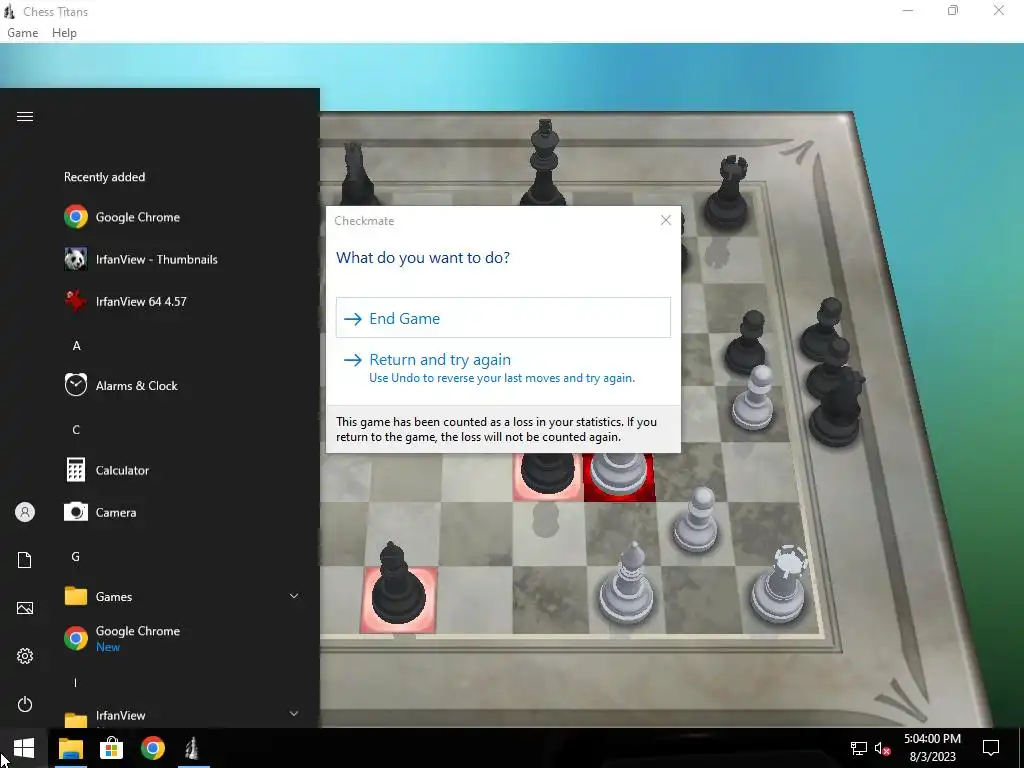This screenshot has width=1024, height=768.
Task: Click the white piece on the red-highlighted square
Action: click(x=618, y=475)
